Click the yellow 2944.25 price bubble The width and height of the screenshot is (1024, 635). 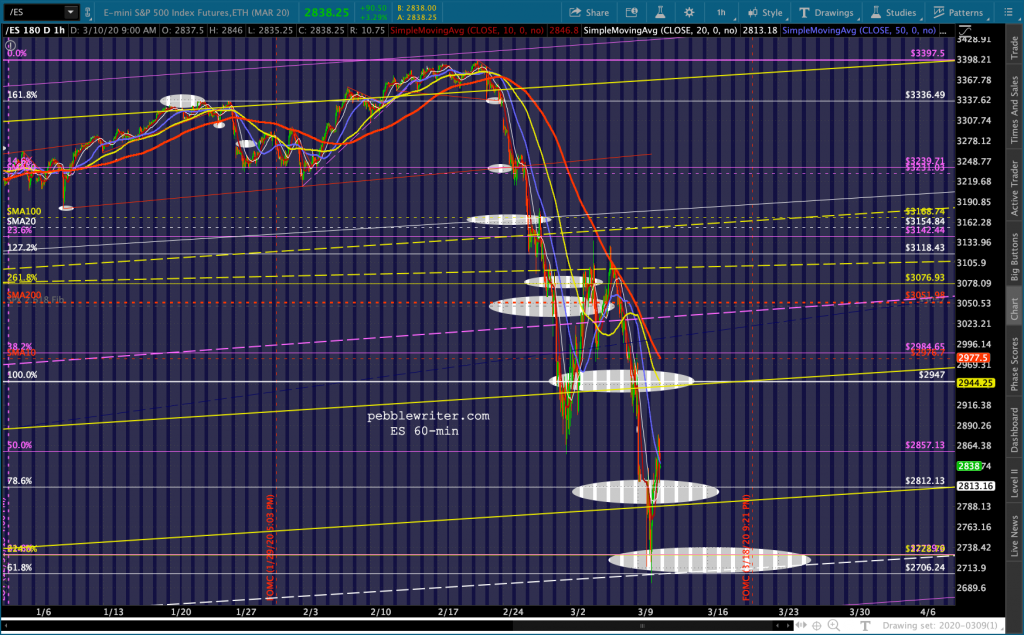[x=976, y=383]
